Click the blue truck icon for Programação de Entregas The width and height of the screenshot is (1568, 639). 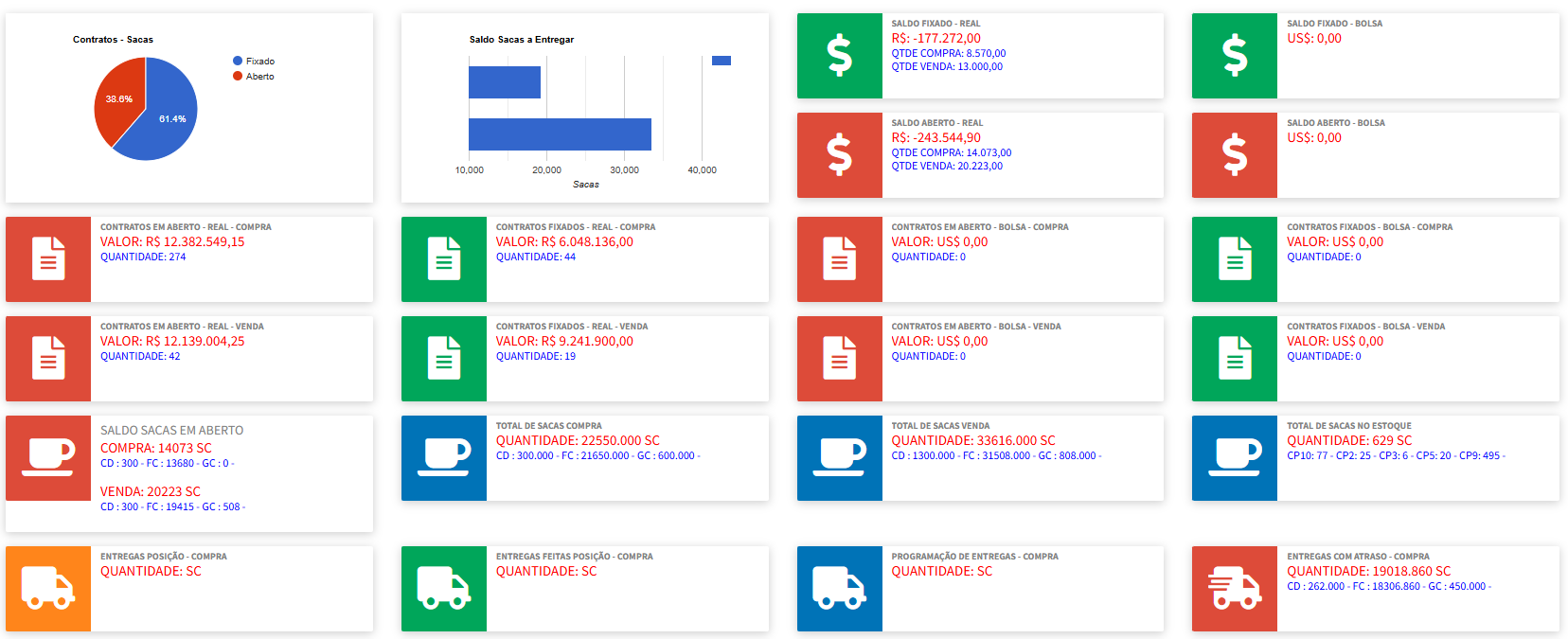click(x=839, y=589)
